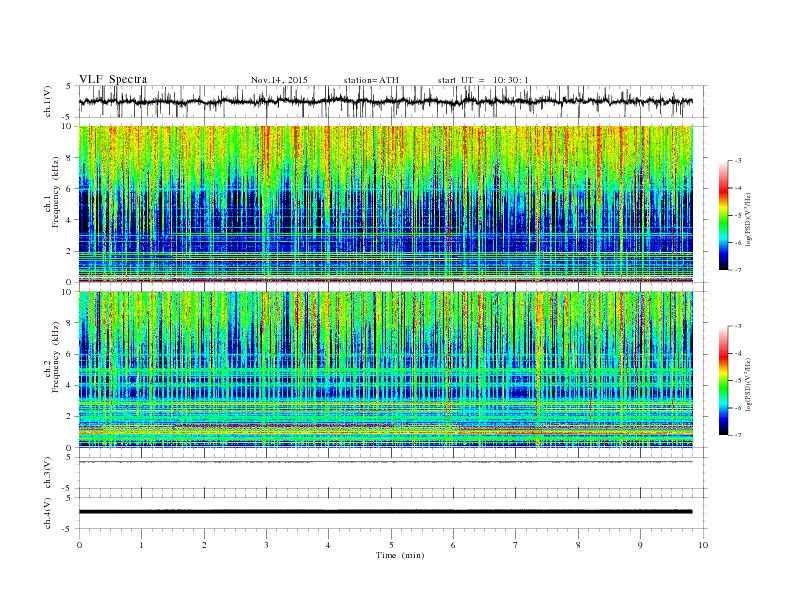Click the time axis tick label "10"

click(x=703, y=545)
